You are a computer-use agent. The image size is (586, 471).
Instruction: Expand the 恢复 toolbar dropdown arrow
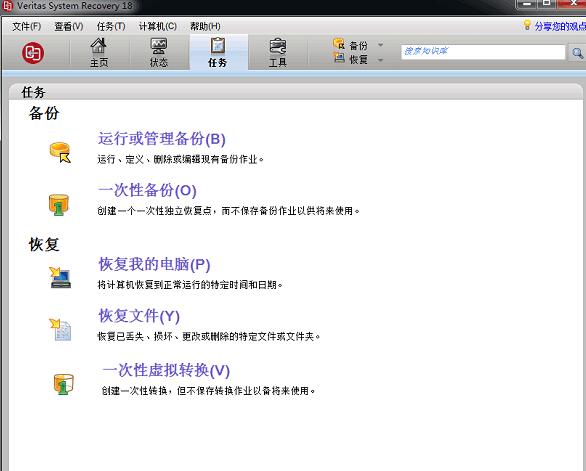[x=380, y=59]
